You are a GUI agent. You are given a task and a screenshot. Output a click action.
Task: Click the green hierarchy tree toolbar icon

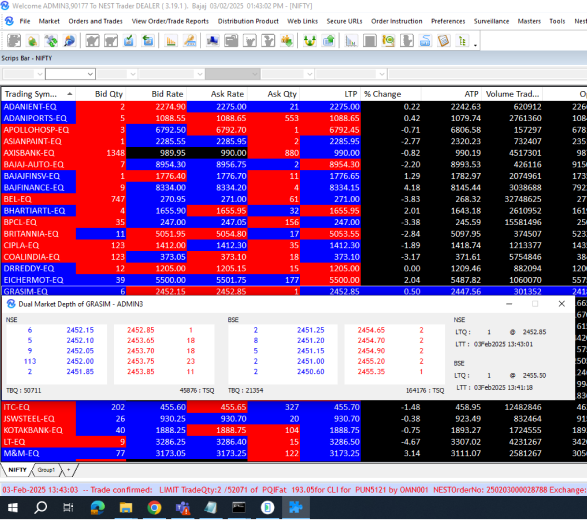[x=462, y=40]
